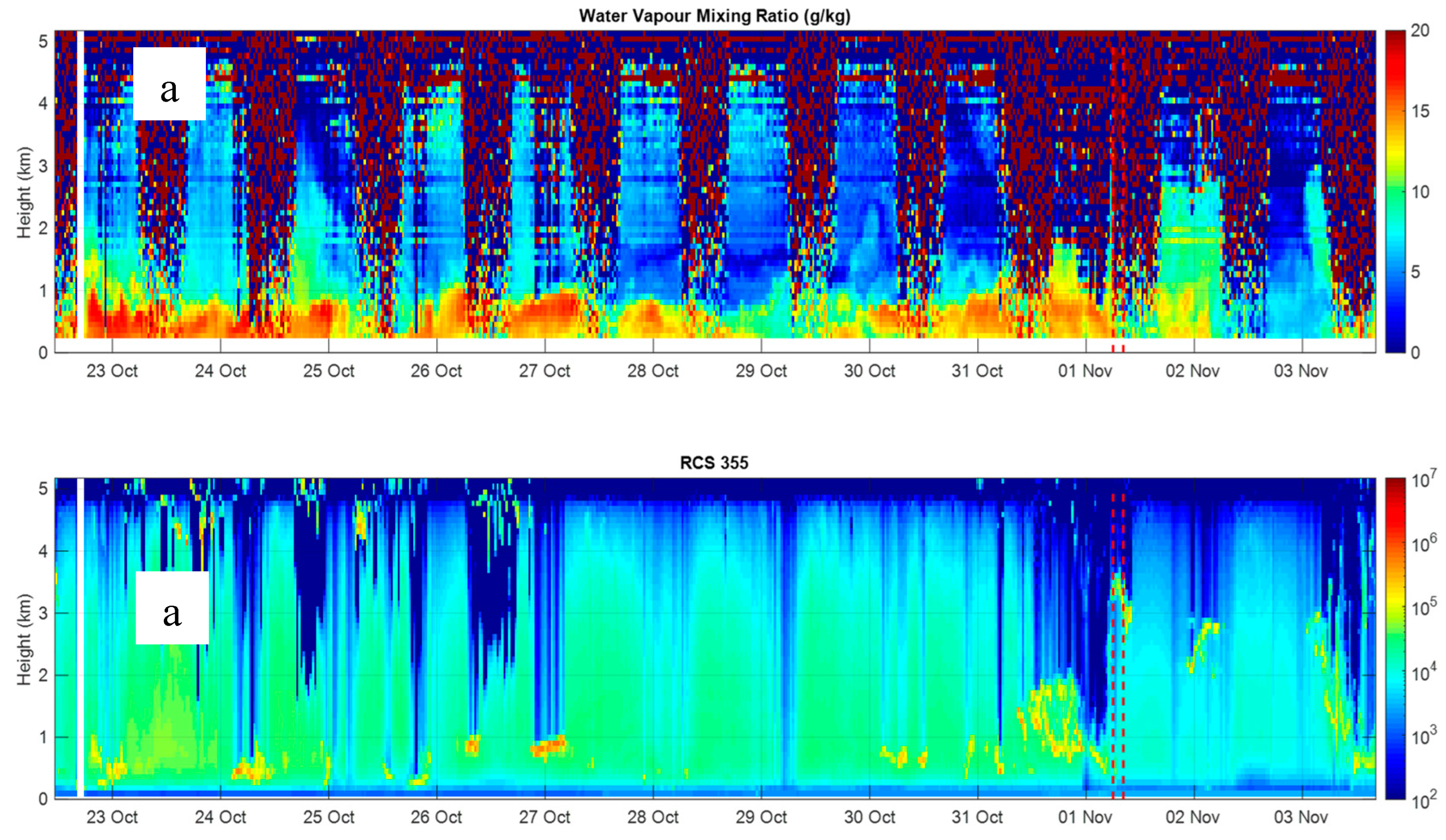Click the bottom colorbar near 10^7
This screenshot has width=1446, height=840.
pyautogui.click(x=1395, y=482)
